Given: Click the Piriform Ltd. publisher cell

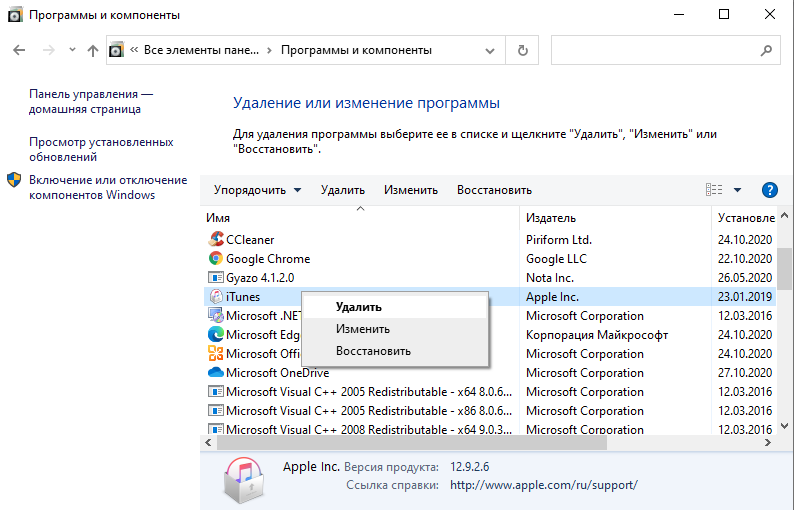Looking at the screenshot, I should pos(559,240).
